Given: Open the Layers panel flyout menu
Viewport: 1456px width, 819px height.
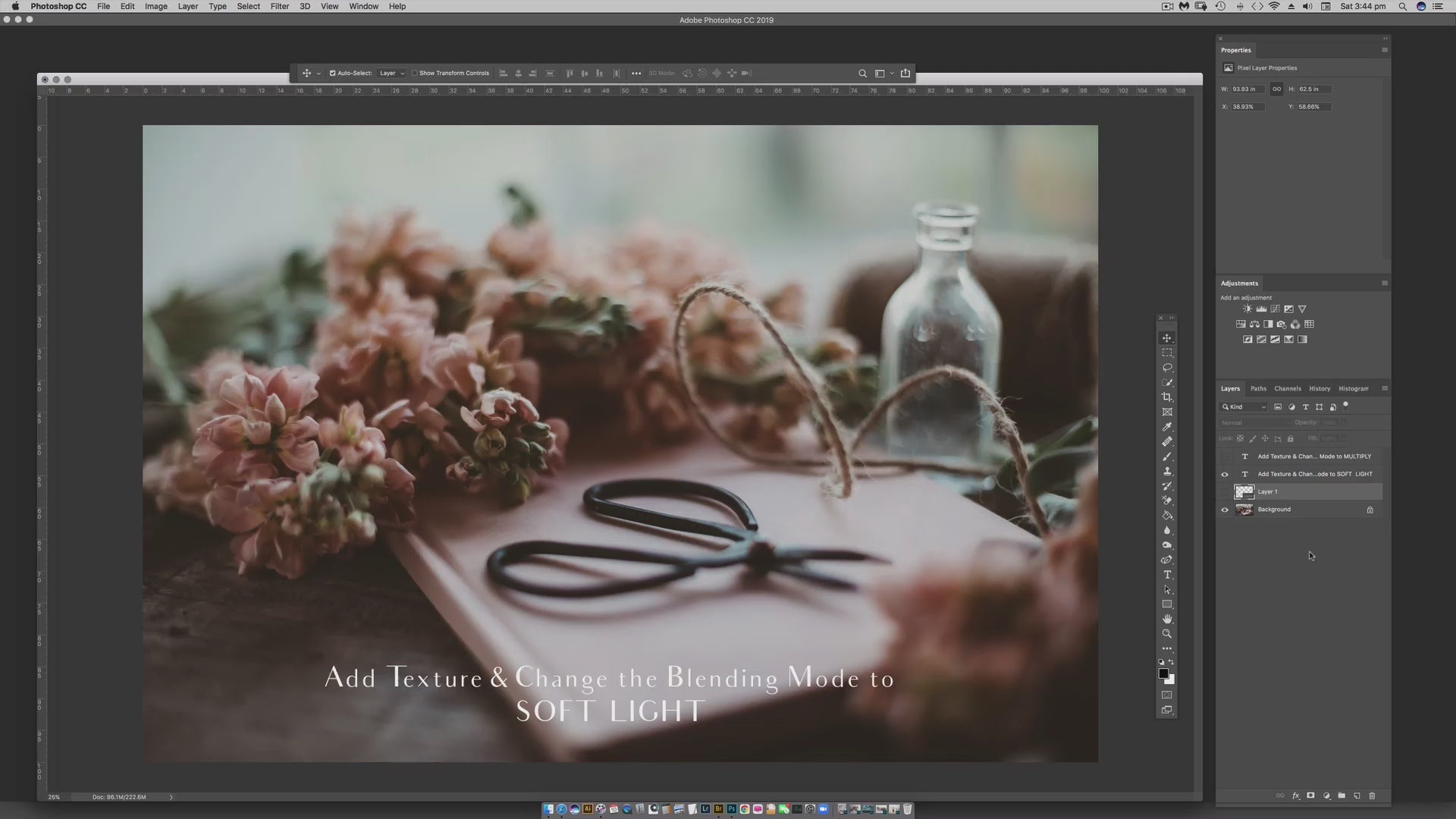Looking at the screenshot, I should (1385, 388).
